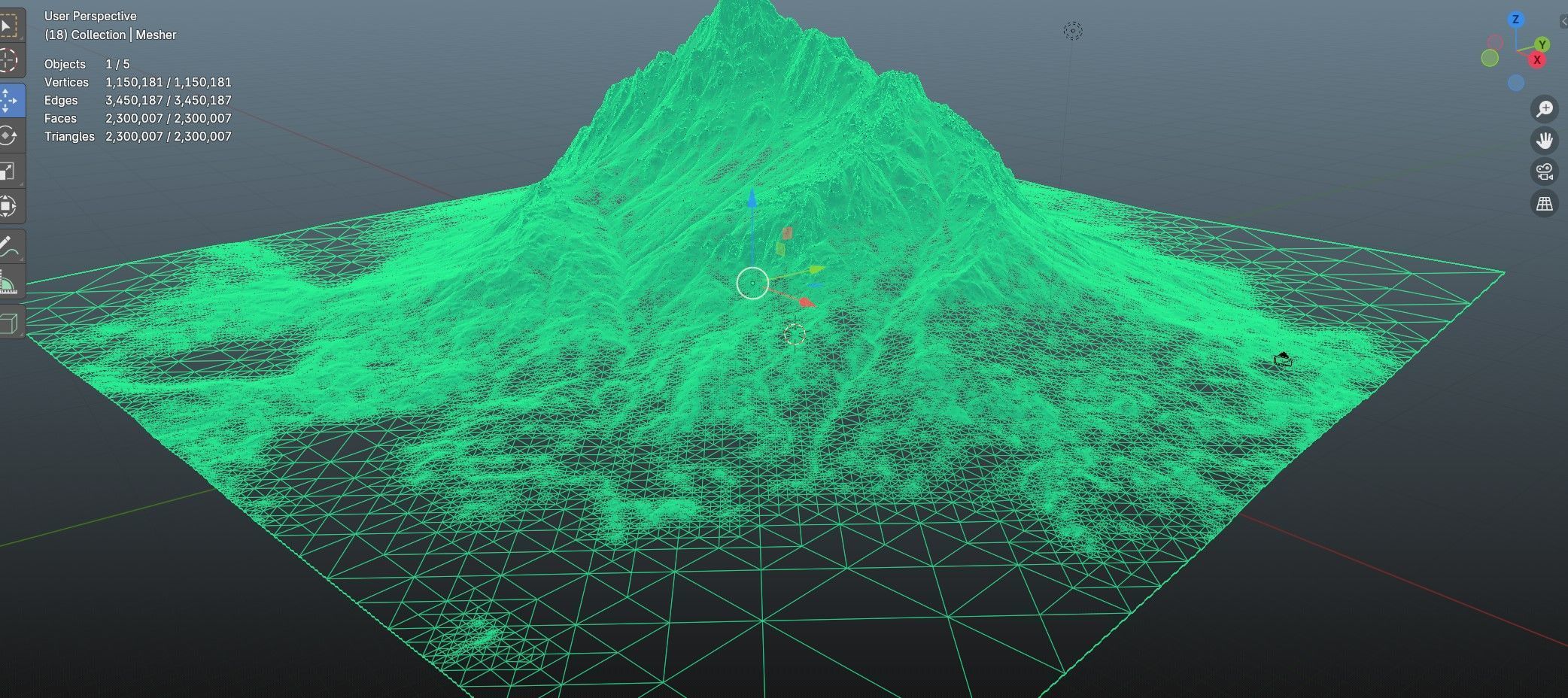Switch perspective/orthographic with grid button
This screenshot has width=1568, height=698.
click(1544, 204)
